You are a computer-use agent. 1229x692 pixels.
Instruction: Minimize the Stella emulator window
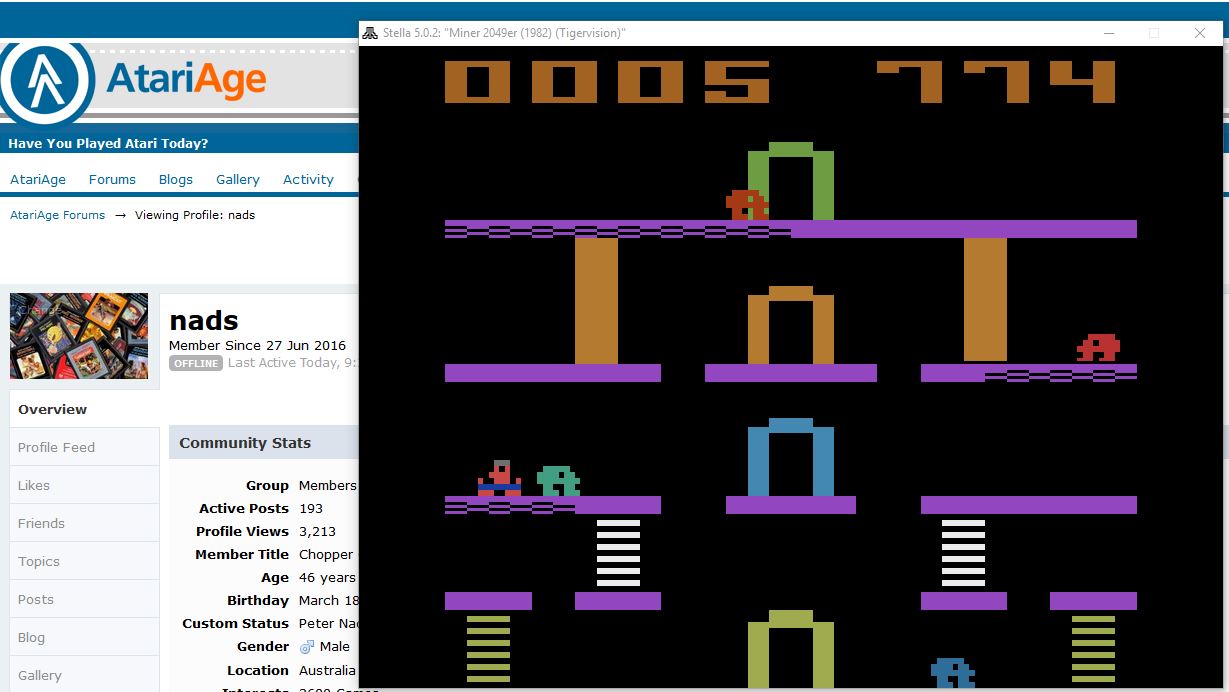tap(1110, 33)
